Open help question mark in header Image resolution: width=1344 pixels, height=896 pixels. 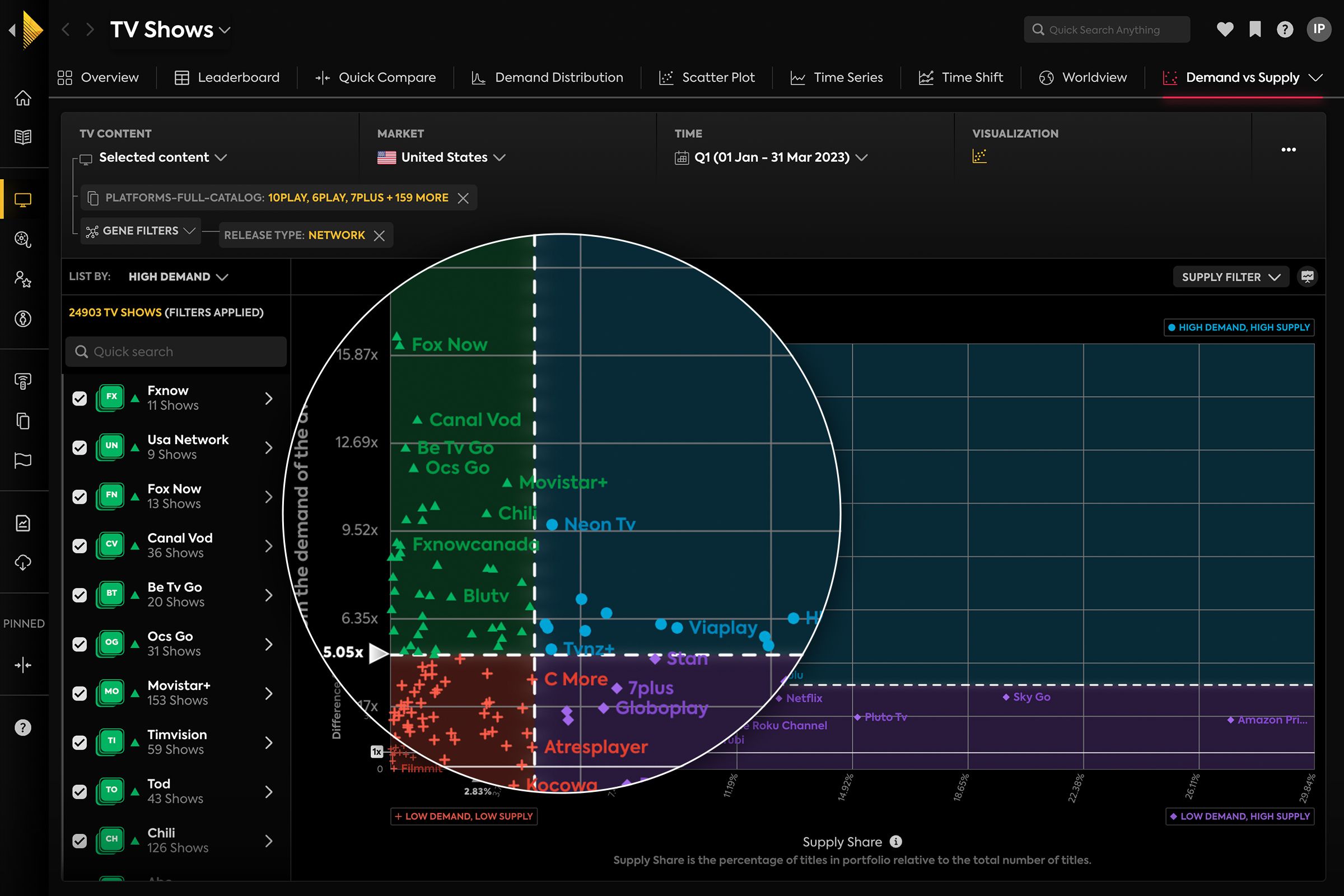point(1285,29)
